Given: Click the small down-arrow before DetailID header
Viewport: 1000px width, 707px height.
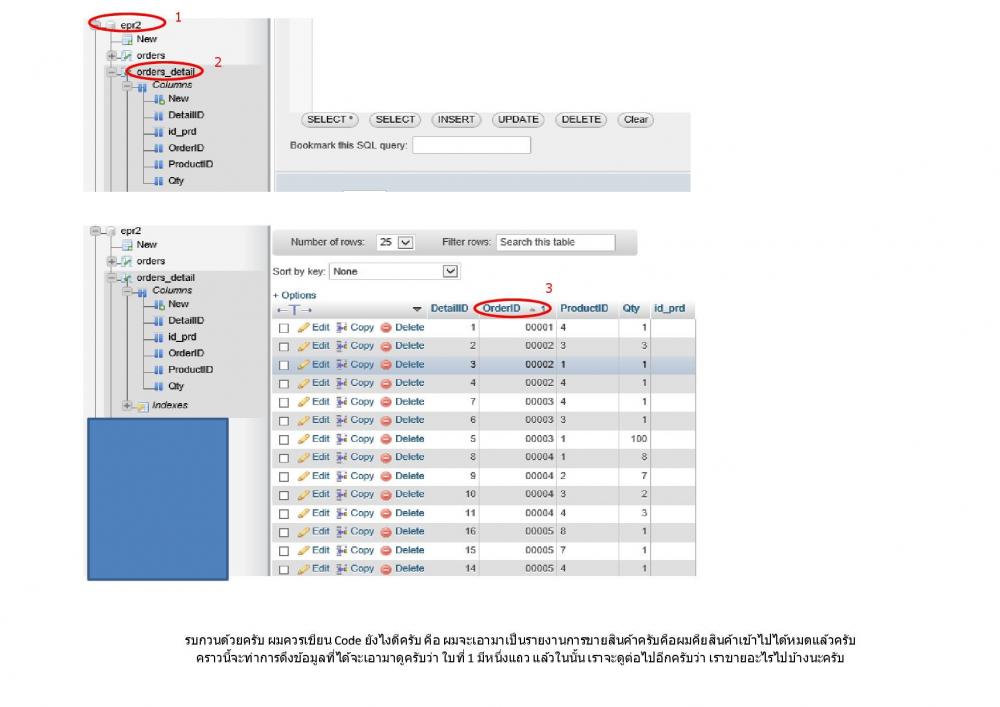Looking at the screenshot, I should 417,309.
